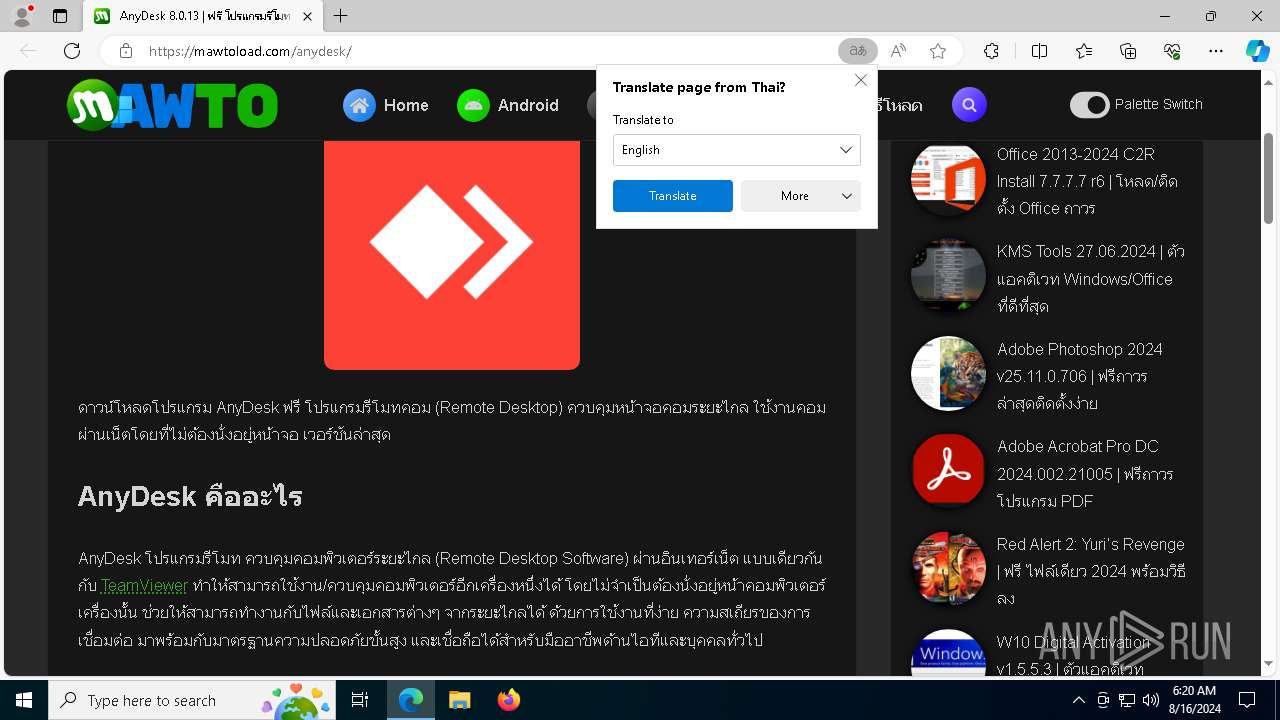The image size is (1280, 720).
Task: Click the taskbar search box
Action: [x=192, y=700]
